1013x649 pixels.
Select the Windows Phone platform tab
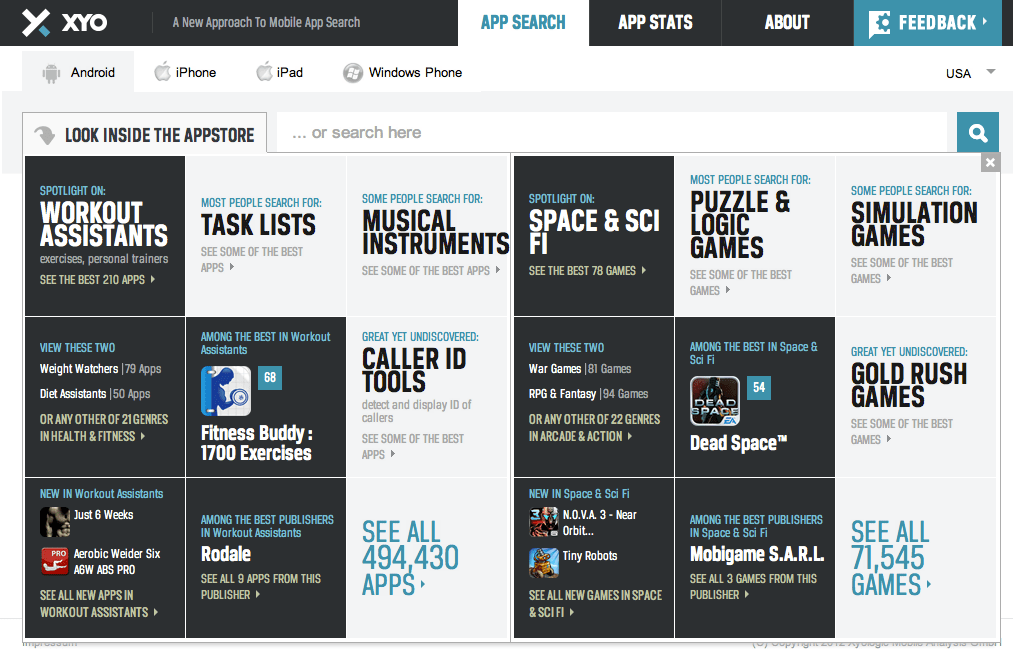click(402, 72)
